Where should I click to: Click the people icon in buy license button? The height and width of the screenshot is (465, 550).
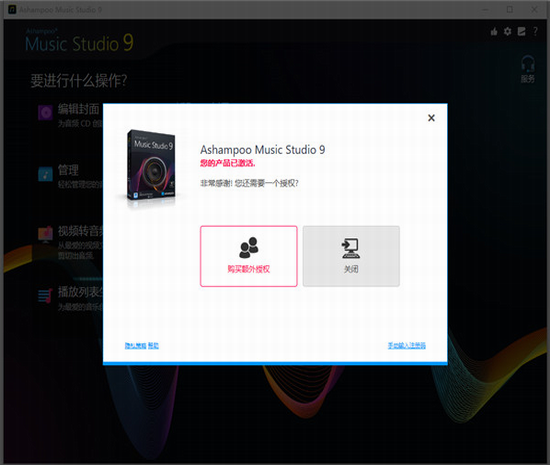(249, 247)
